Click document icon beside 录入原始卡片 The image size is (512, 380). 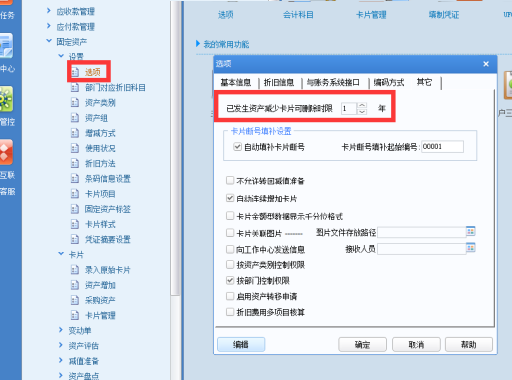coord(75,270)
